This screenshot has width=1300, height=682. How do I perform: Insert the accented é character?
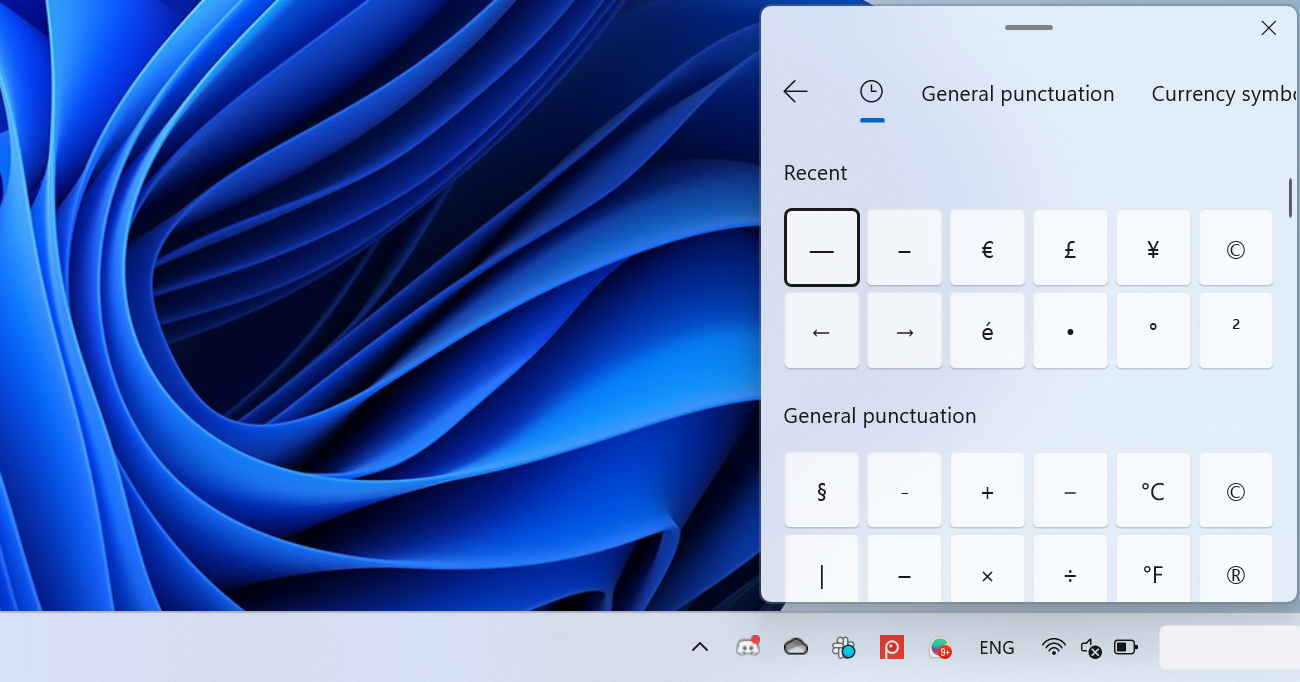(x=988, y=331)
